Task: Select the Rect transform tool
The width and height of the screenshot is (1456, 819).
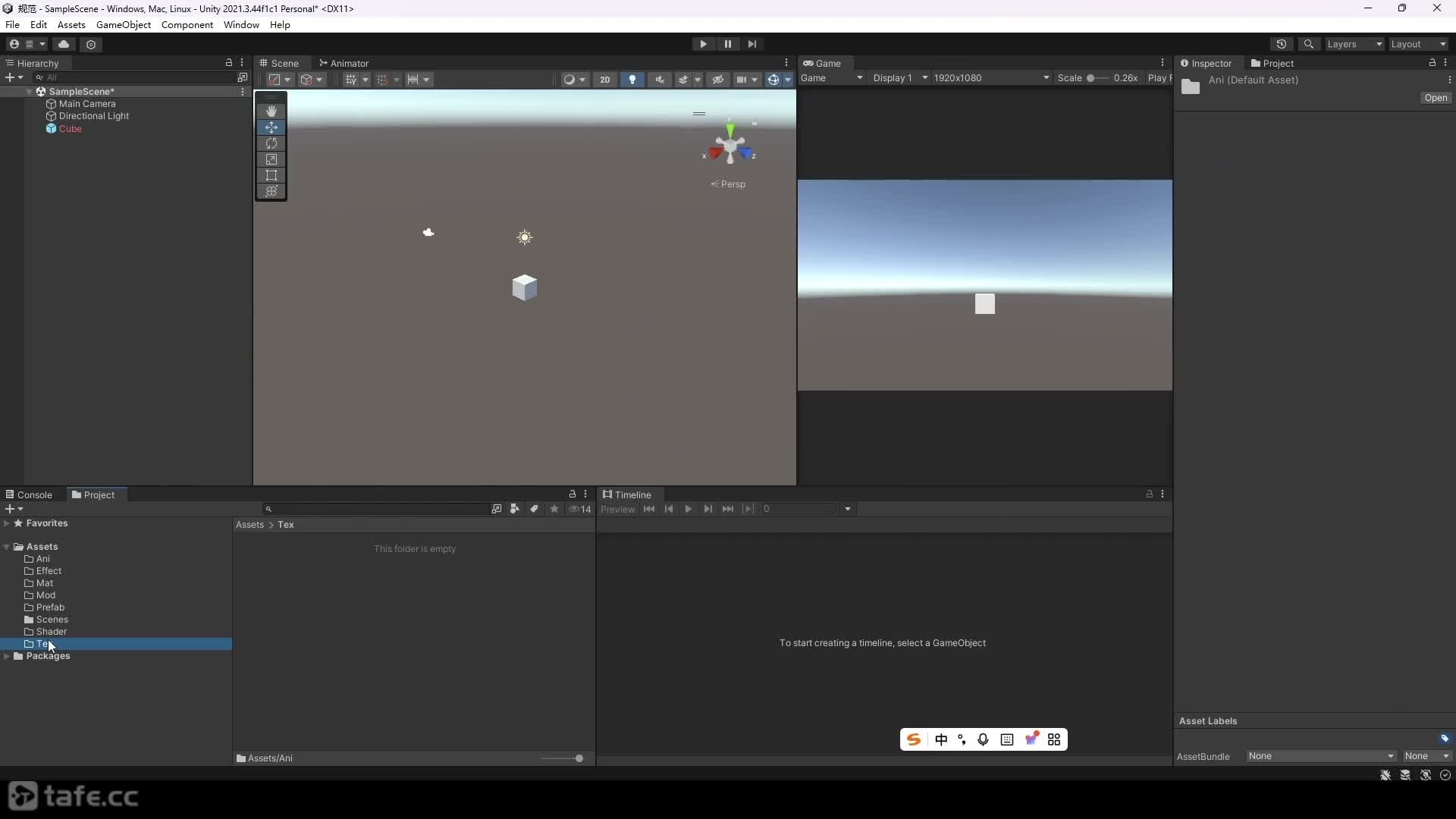Action: tap(271, 175)
